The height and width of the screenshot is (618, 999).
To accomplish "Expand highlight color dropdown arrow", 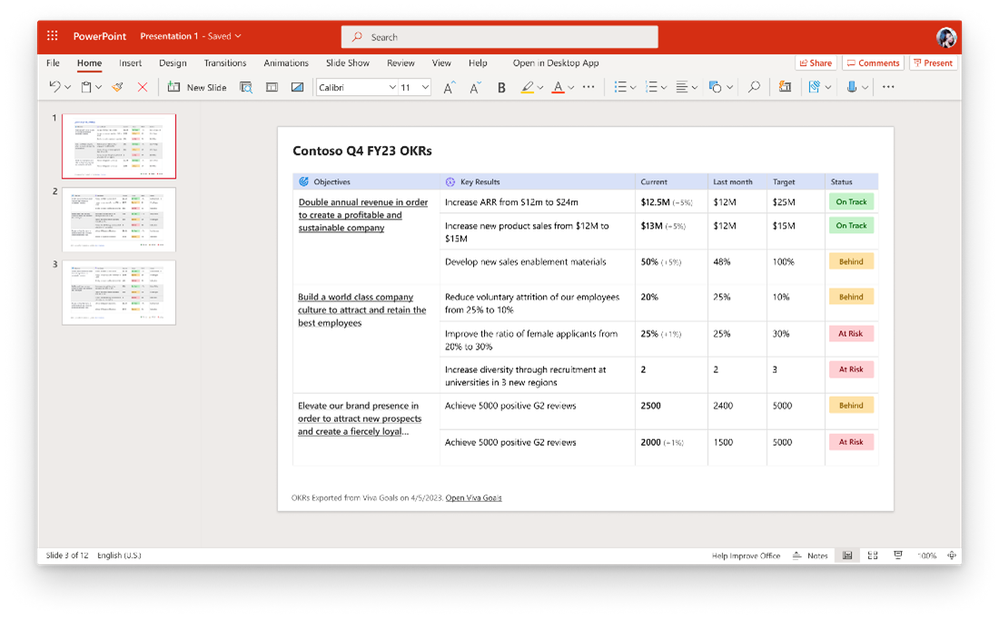I will click(540, 88).
